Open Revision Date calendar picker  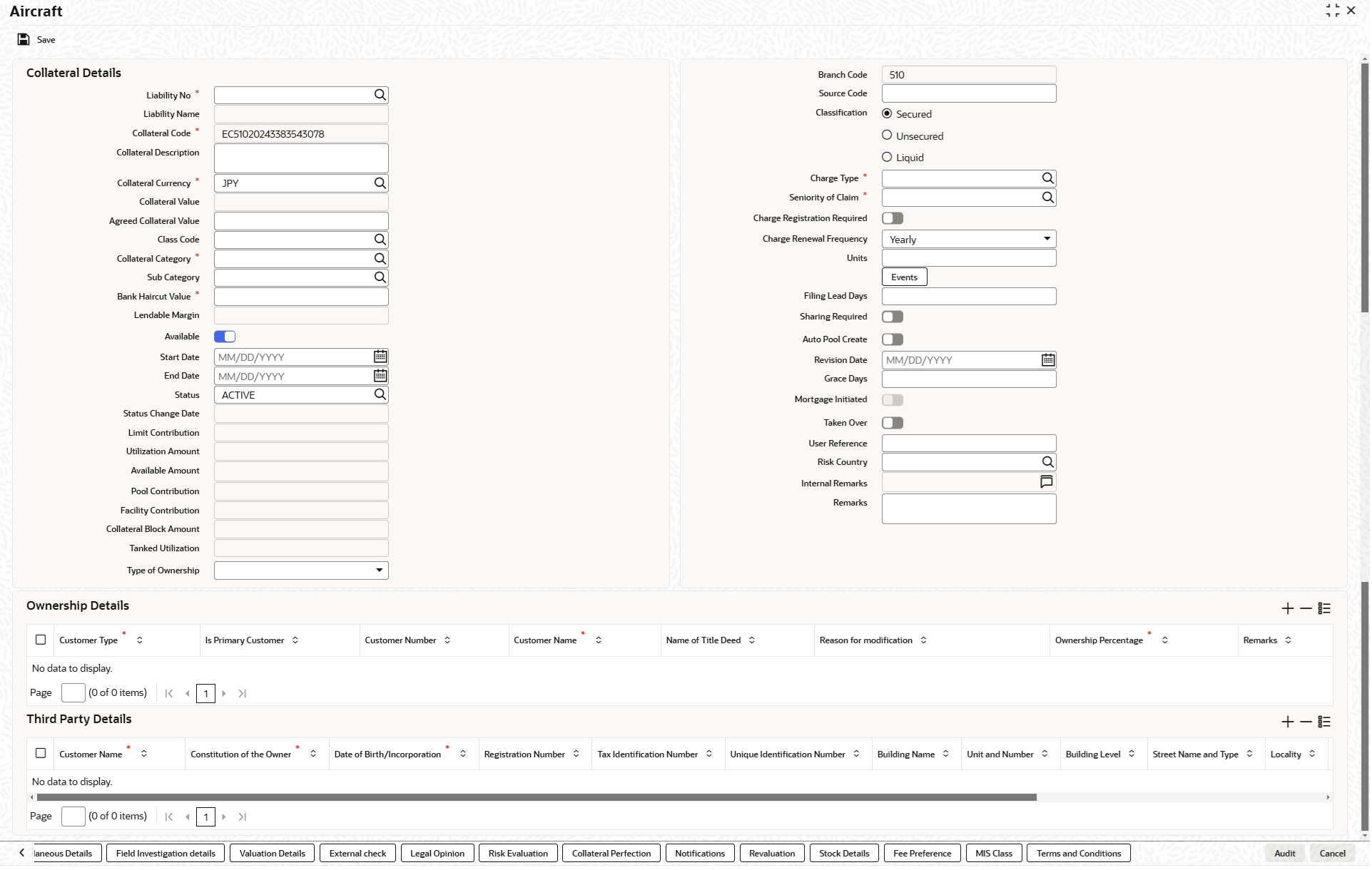pyautogui.click(x=1048, y=361)
